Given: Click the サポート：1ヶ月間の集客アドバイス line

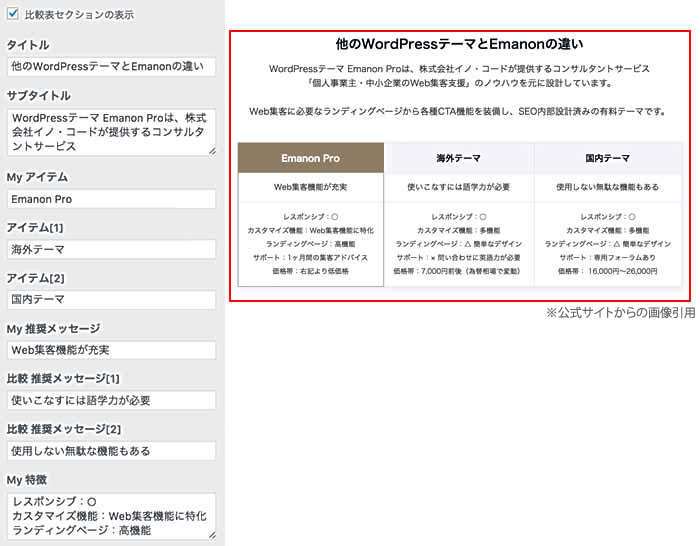Looking at the screenshot, I should [x=311, y=258].
